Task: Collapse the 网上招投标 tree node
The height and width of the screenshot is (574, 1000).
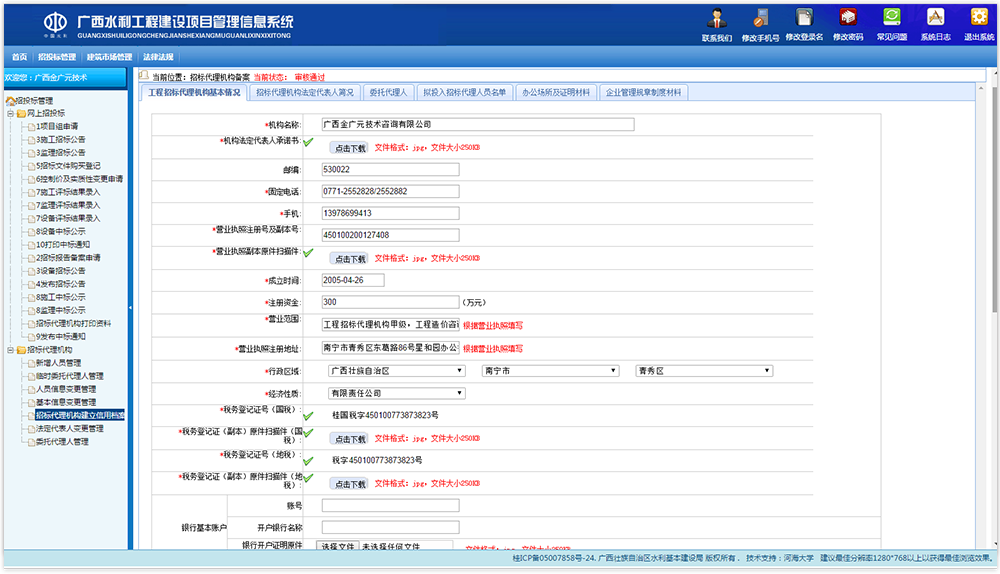Action: (10, 114)
